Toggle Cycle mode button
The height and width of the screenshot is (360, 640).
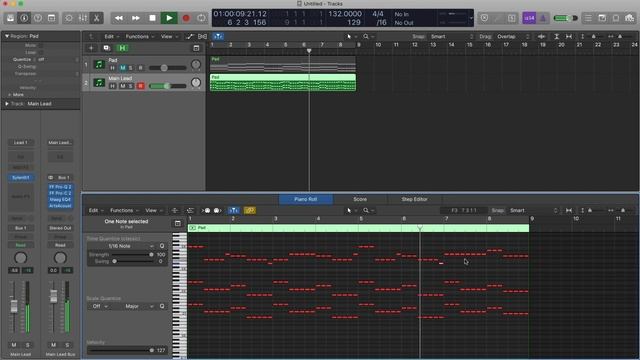point(202,18)
